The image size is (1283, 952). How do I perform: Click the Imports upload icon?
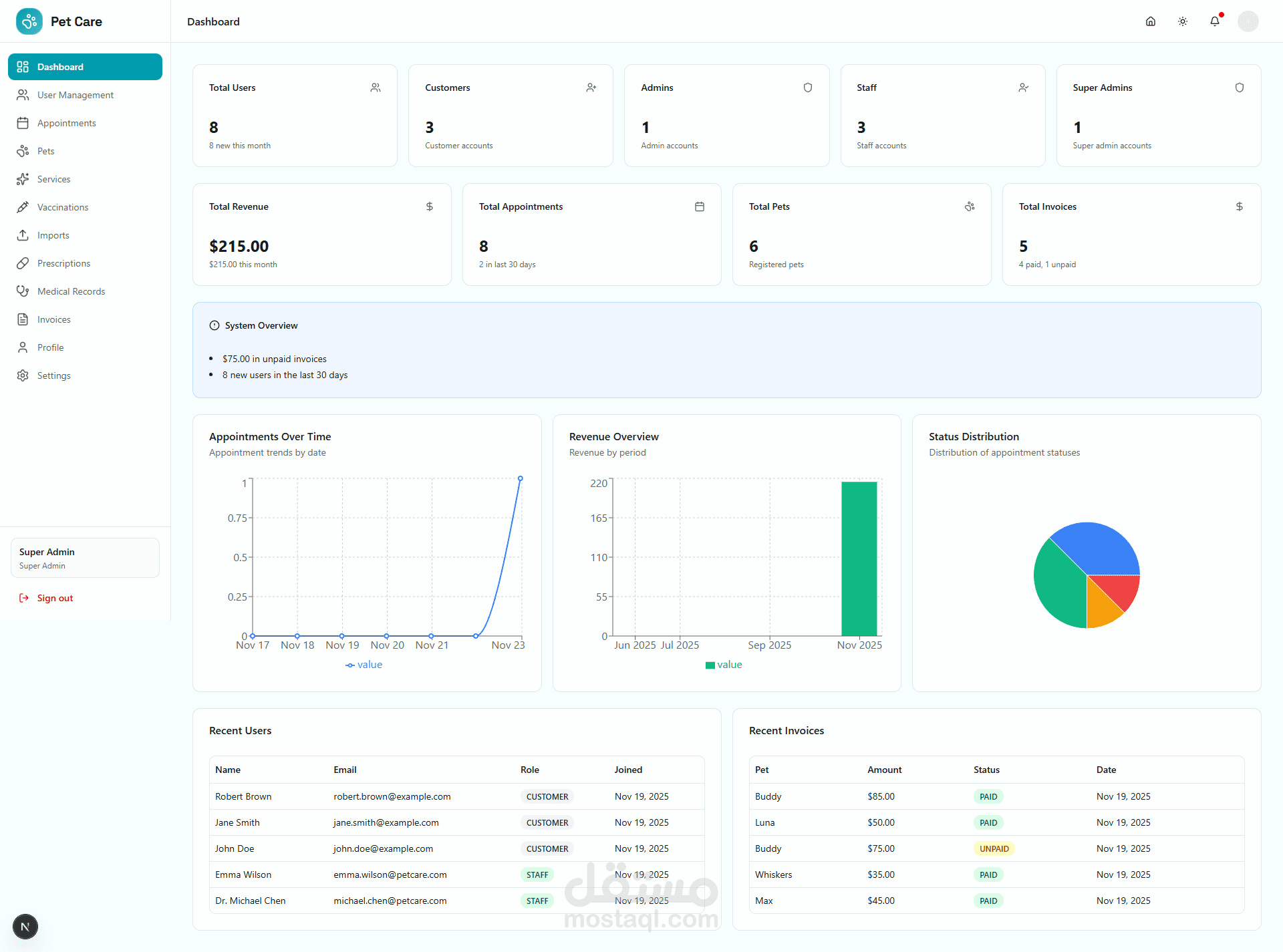23,235
